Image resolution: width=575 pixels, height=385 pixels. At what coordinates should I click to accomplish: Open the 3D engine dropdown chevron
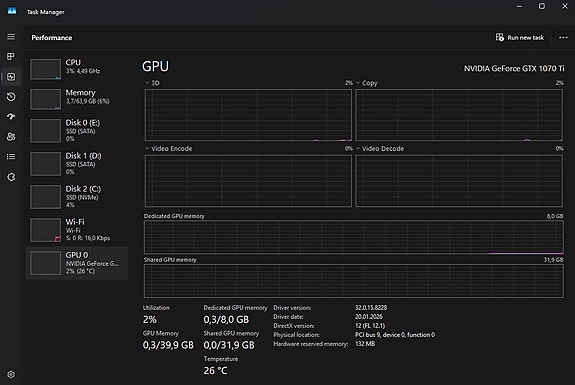[147, 83]
